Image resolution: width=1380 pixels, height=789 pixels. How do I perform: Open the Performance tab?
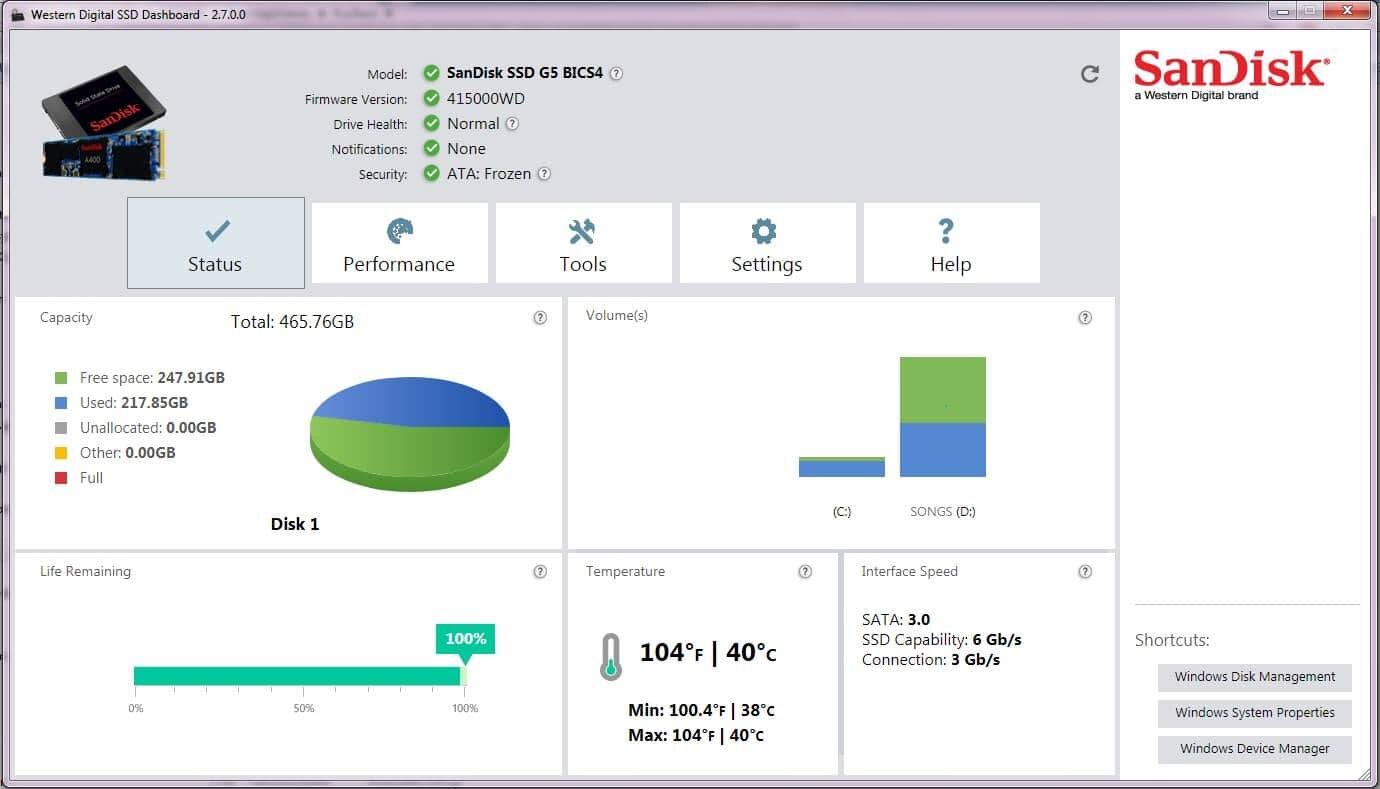[399, 243]
